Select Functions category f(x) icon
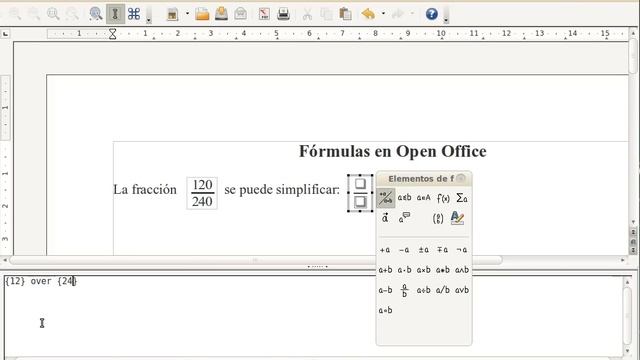 (443, 198)
